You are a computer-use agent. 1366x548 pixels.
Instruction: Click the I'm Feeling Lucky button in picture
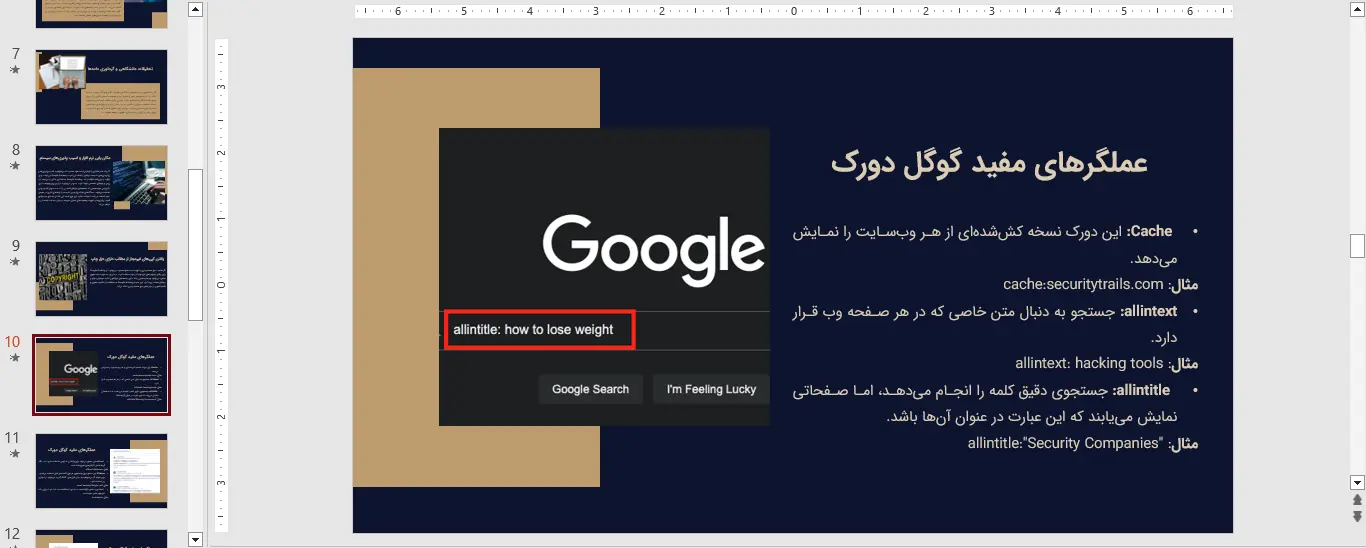pyautogui.click(x=711, y=389)
